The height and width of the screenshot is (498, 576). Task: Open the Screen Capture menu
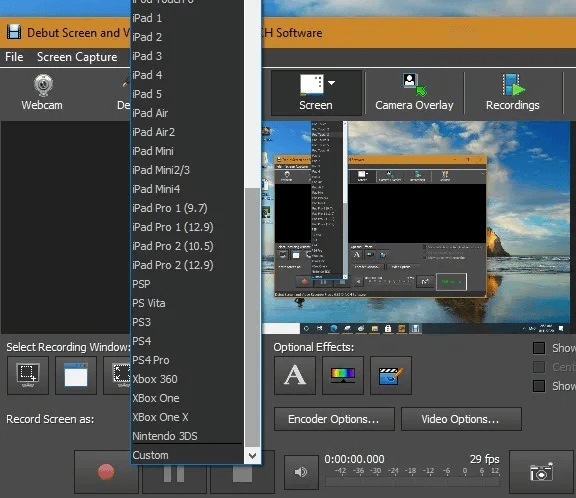coord(77,57)
